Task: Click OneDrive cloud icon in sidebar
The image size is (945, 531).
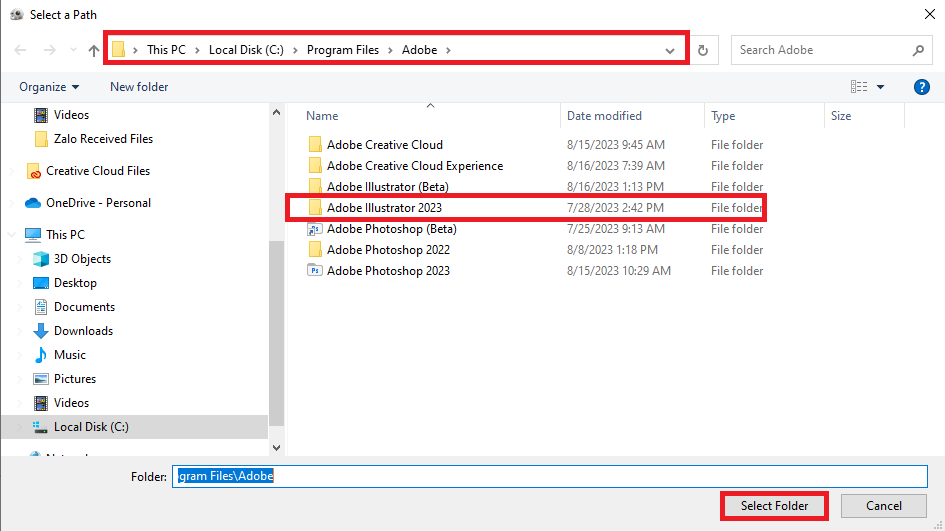Action: click(33, 203)
